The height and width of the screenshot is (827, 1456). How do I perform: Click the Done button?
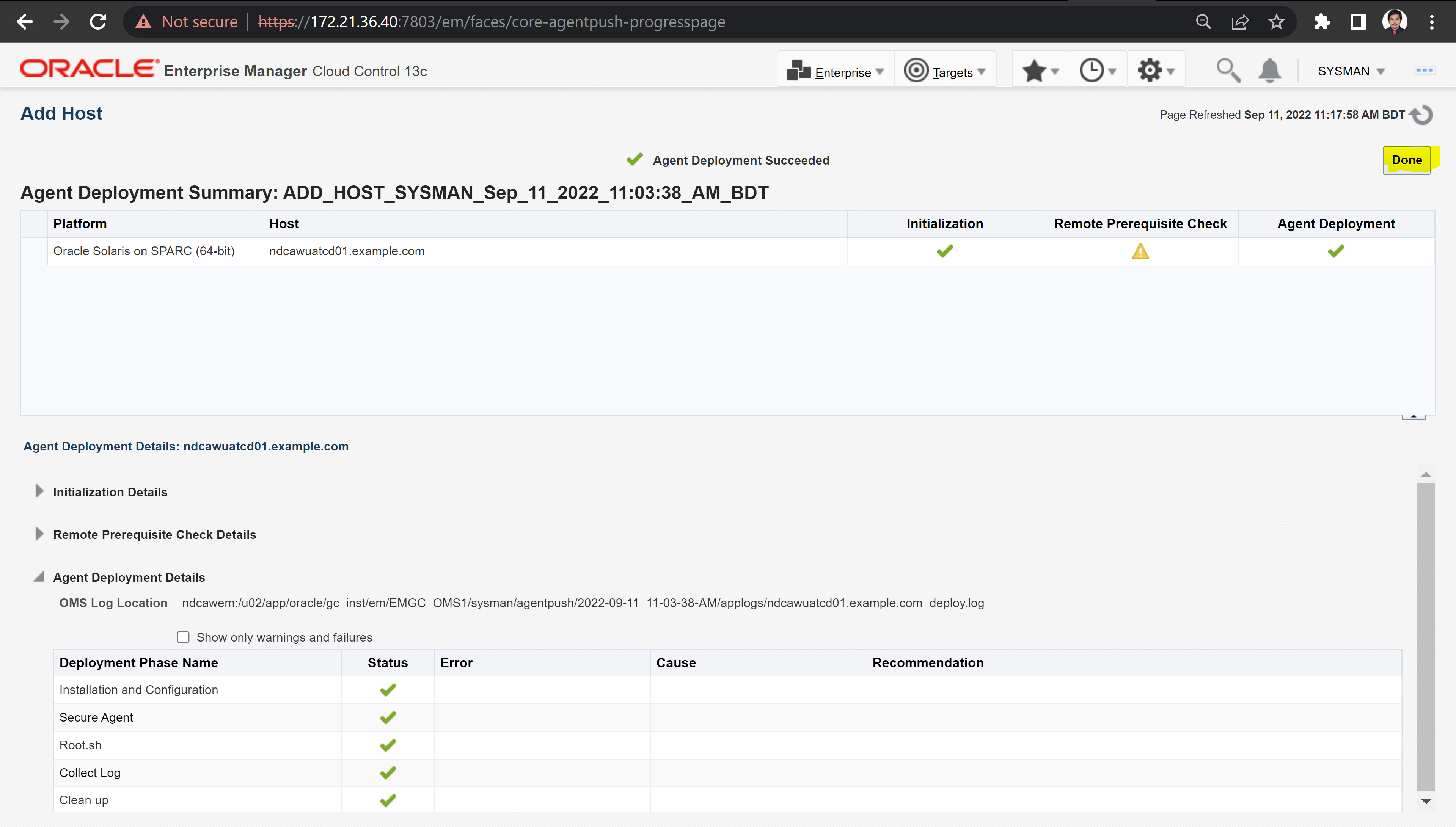(1407, 160)
